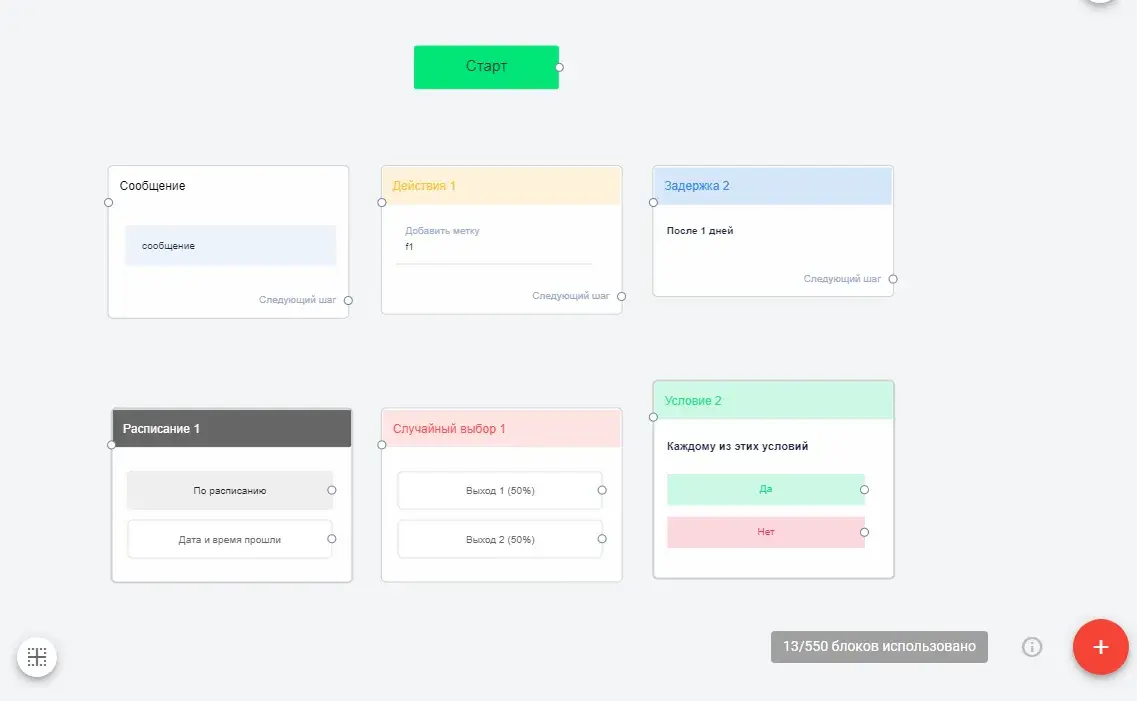This screenshot has height=701, width=1137.
Task: Click Условие 2 block input connector
Action: point(653,418)
